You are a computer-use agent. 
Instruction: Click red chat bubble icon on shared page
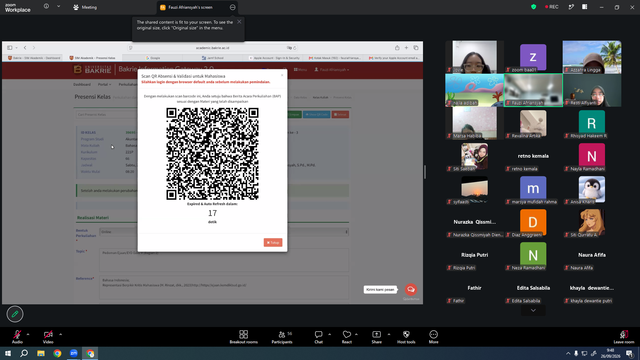coord(411,289)
